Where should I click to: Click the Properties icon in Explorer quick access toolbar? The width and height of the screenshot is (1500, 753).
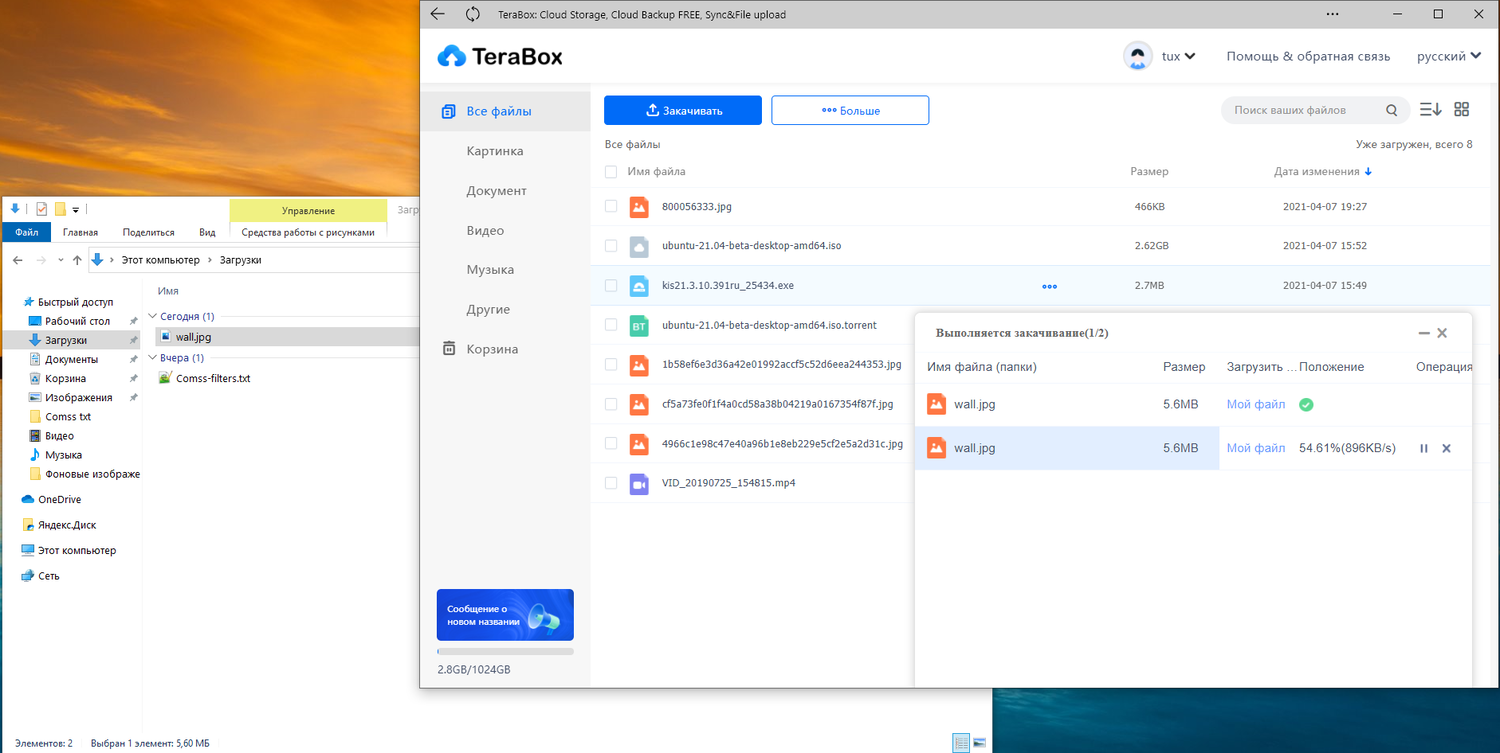41,209
